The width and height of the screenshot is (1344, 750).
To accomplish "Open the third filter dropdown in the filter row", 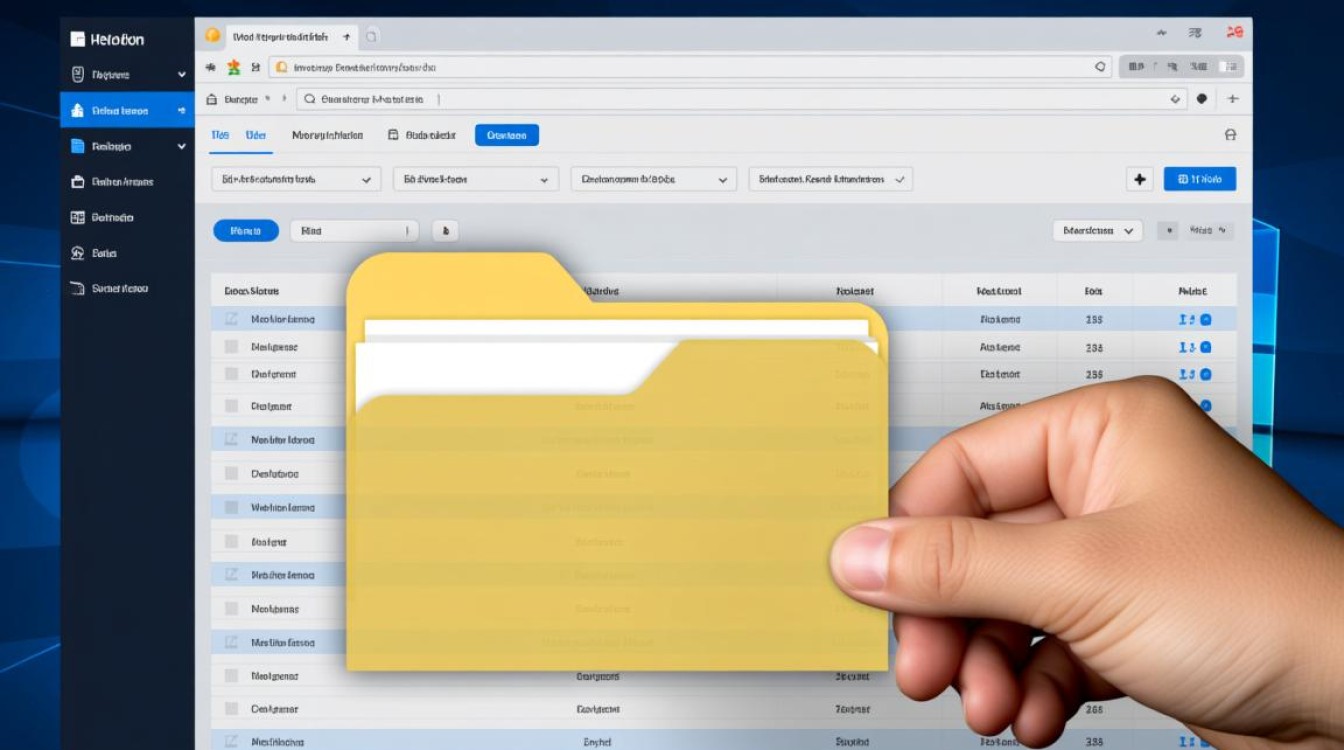I will 653,180.
